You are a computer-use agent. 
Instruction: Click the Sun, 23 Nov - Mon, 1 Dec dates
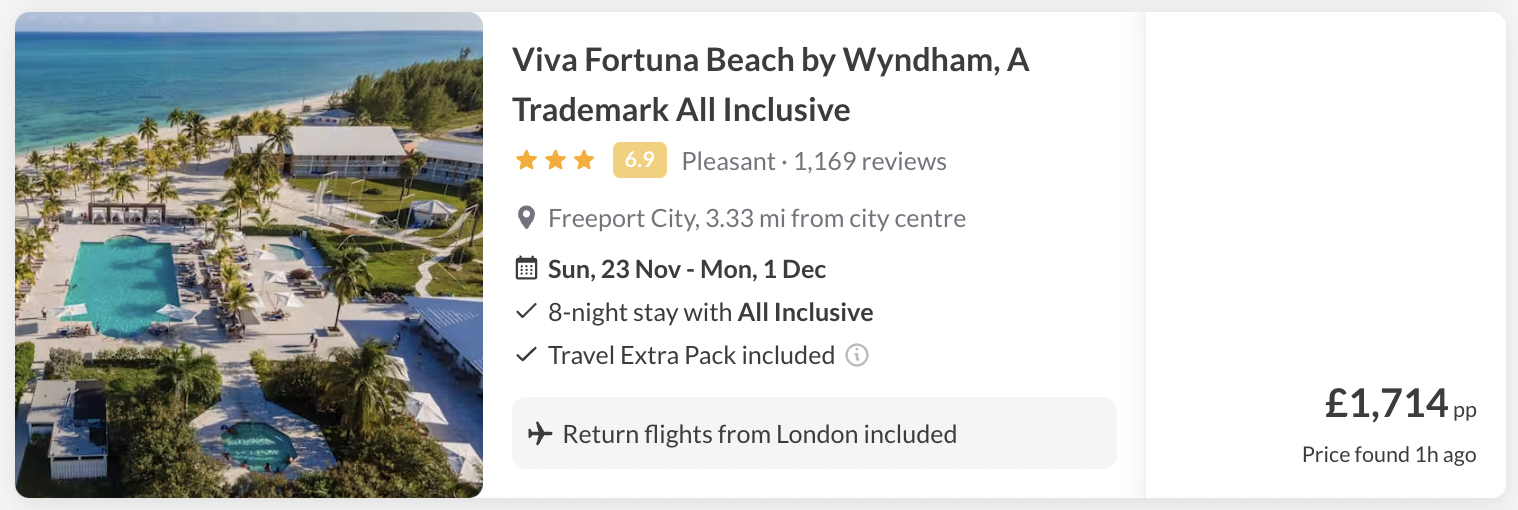pyautogui.click(x=687, y=268)
